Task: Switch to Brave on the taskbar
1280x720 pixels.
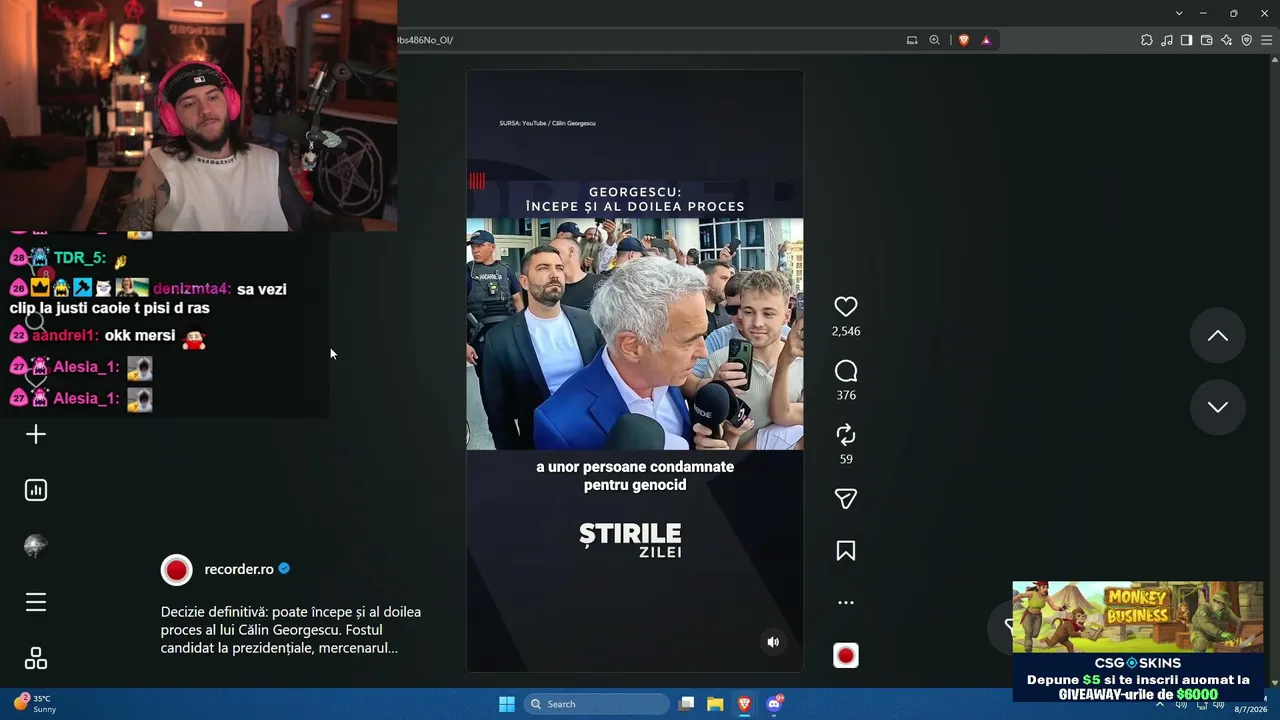Action: pos(744,704)
